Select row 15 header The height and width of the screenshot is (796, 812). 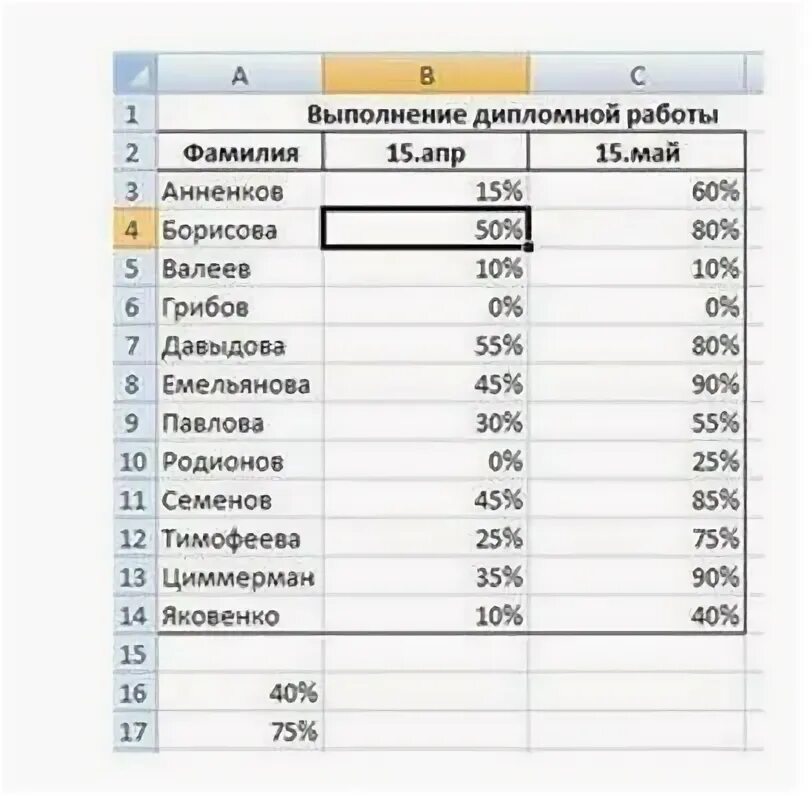pyautogui.click(x=135, y=654)
